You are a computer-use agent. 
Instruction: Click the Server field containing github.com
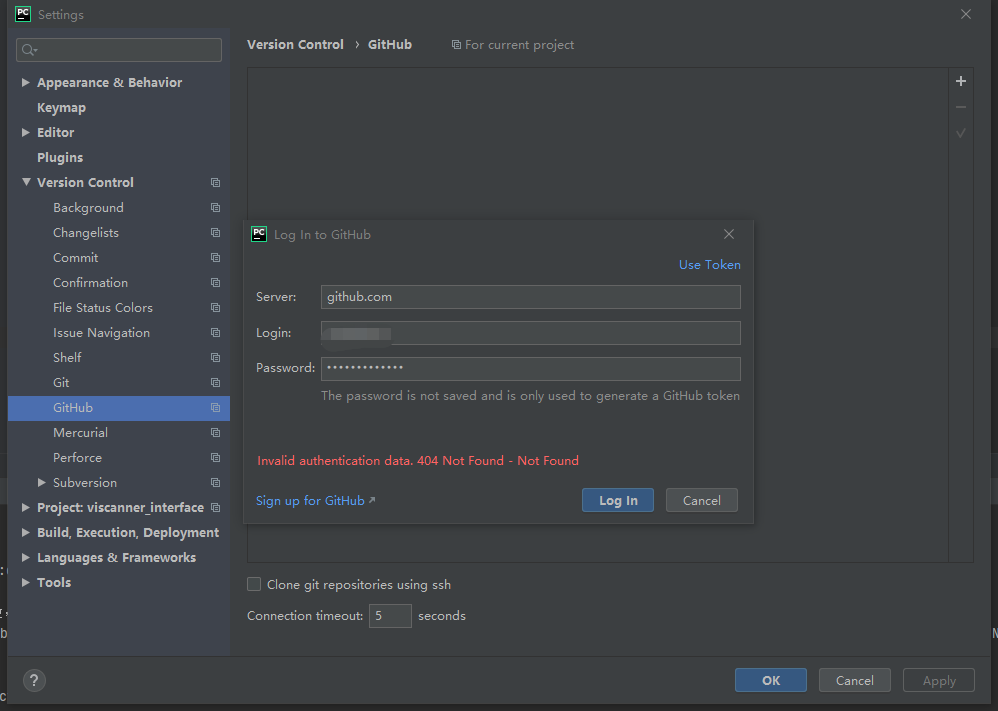[x=531, y=297]
